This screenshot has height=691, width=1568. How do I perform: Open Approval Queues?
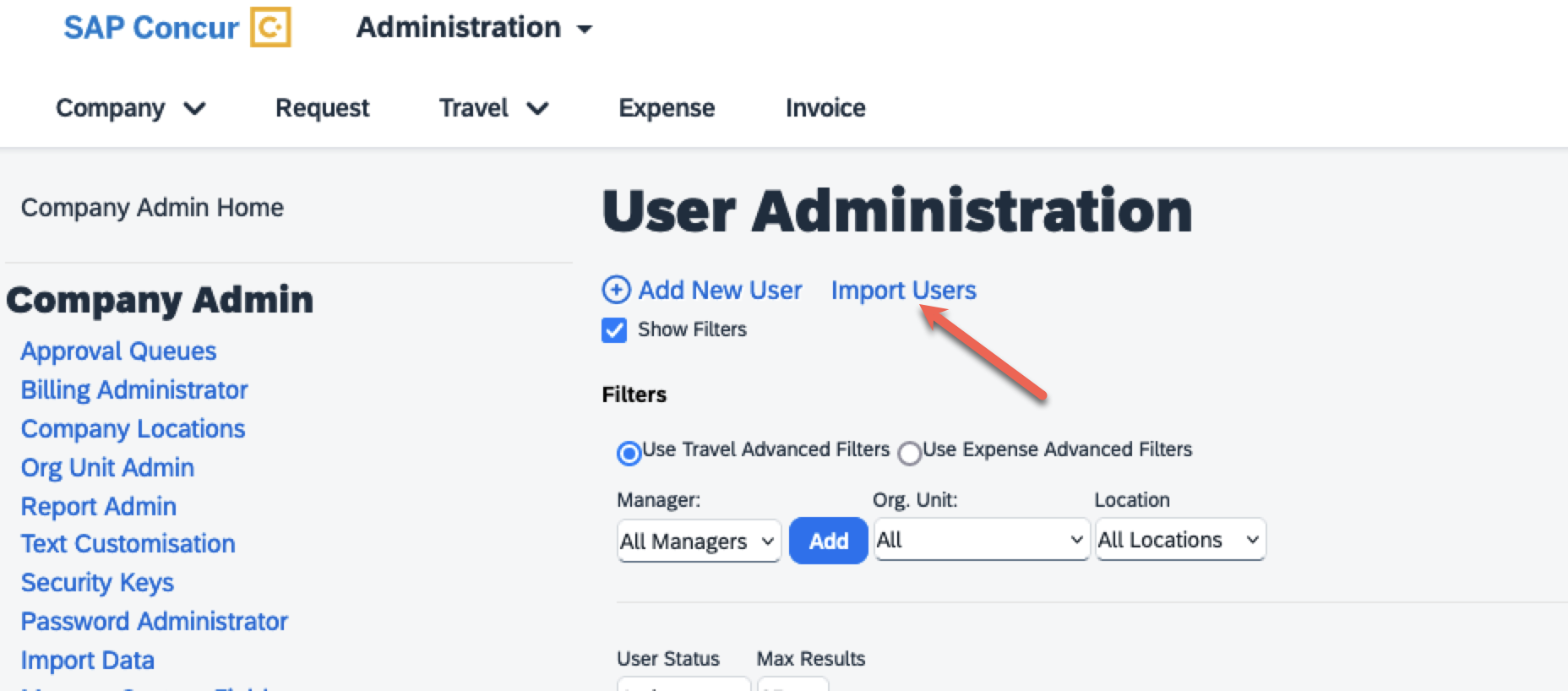(118, 351)
